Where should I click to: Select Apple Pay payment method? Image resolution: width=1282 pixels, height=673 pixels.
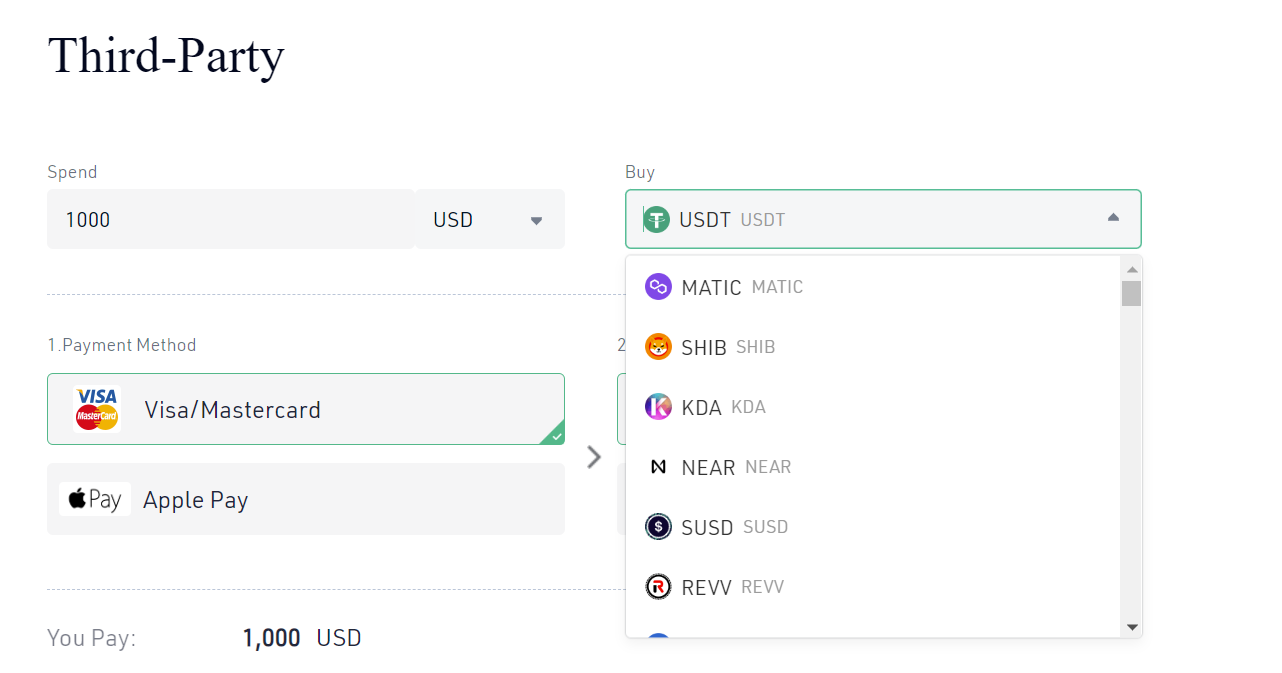tap(305, 499)
